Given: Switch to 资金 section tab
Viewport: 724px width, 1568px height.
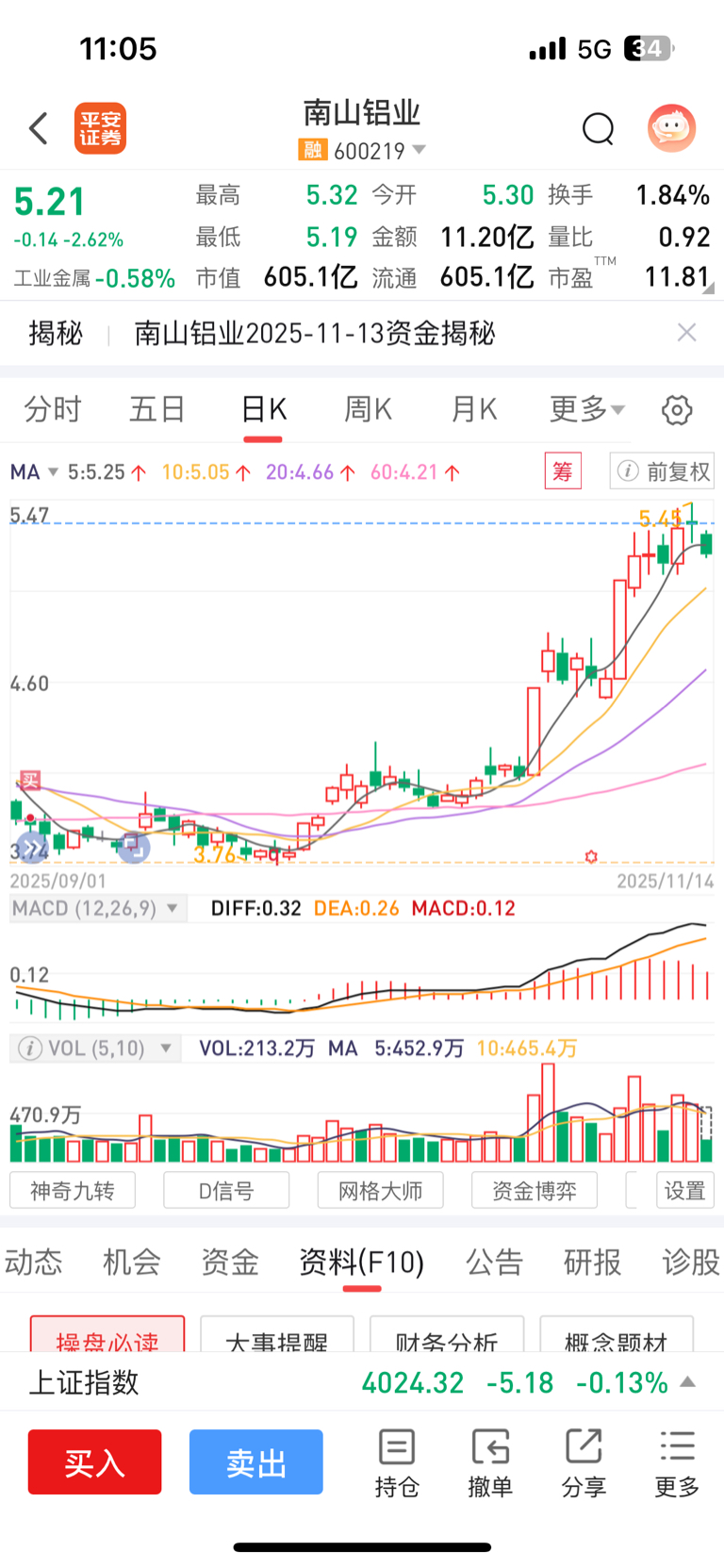Looking at the screenshot, I should [x=229, y=1262].
